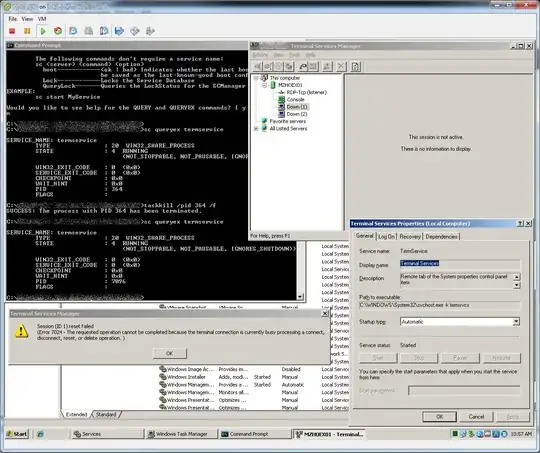The height and width of the screenshot is (453, 540).
Task: Click the grayed X icon in Terminal Services Manager toolbar
Action: [341, 66]
